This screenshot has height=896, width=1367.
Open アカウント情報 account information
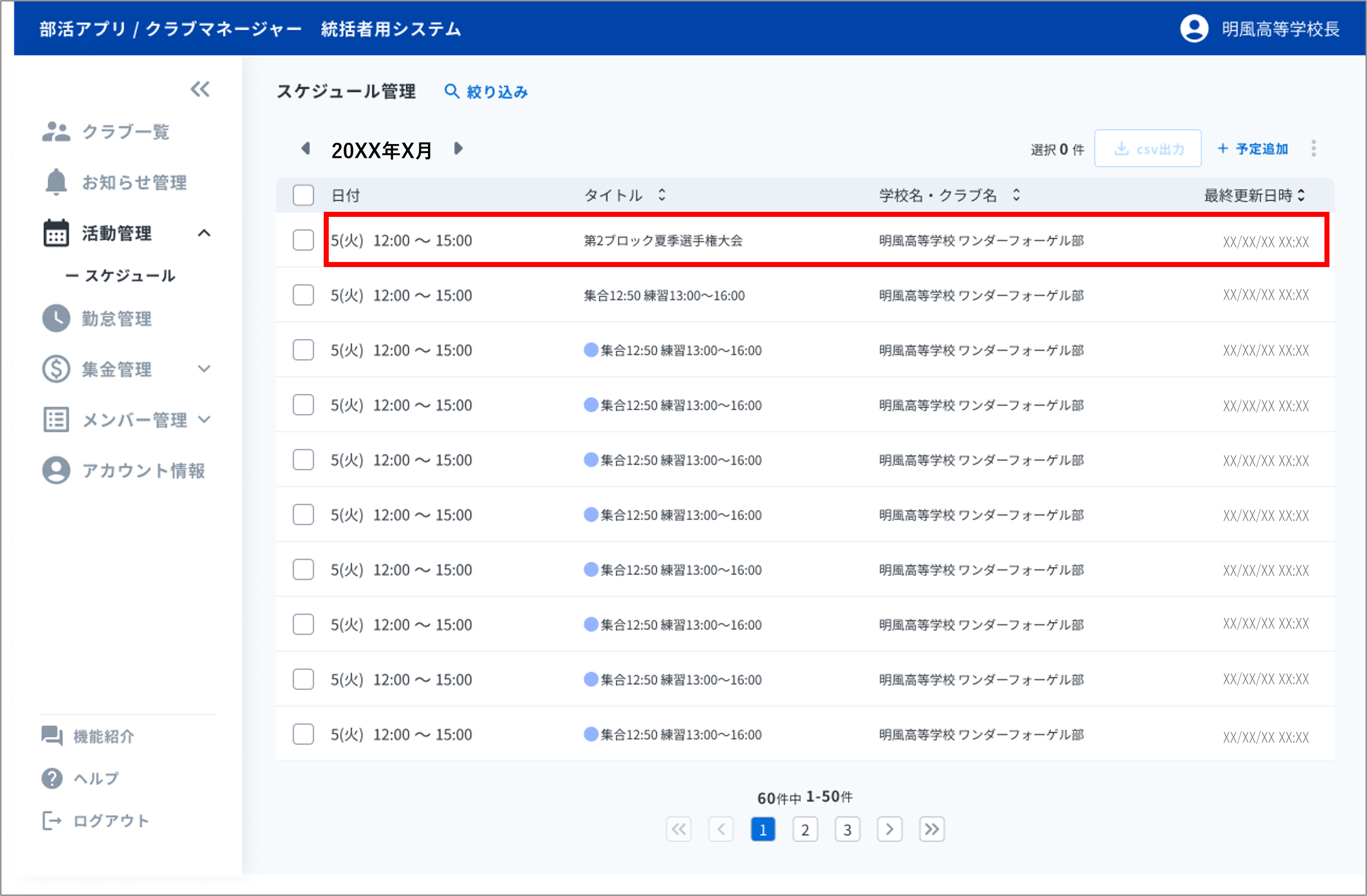click(x=144, y=471)
